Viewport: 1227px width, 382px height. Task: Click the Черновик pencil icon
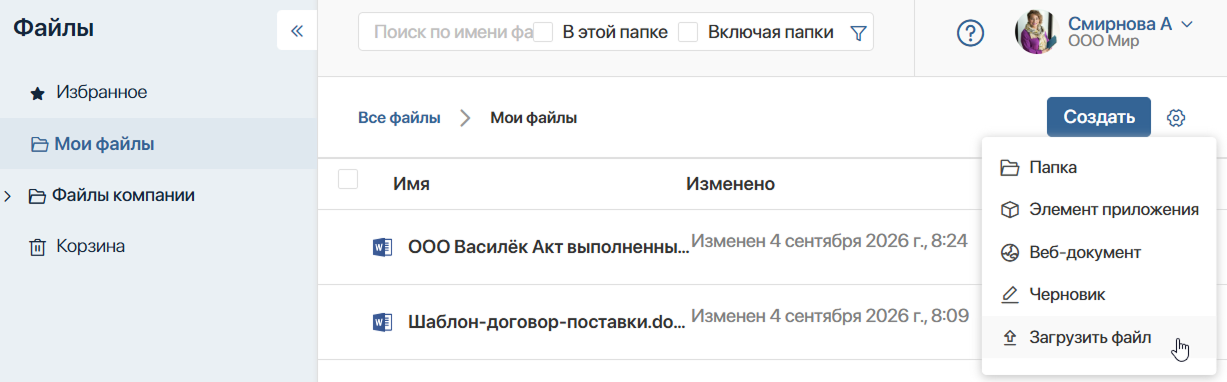tap(1009, 295)
